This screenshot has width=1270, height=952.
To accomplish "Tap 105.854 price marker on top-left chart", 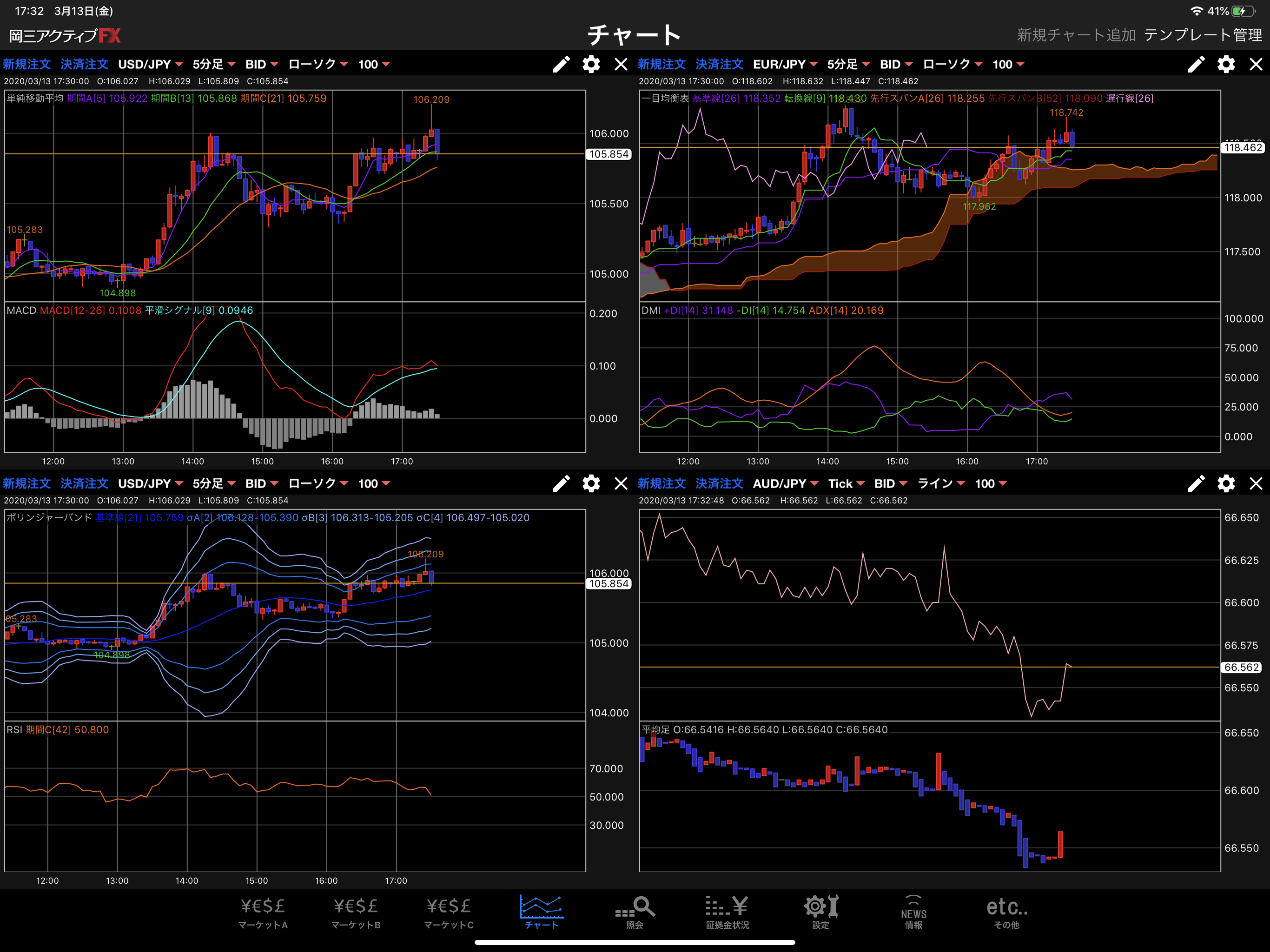I will coord(609,154).
